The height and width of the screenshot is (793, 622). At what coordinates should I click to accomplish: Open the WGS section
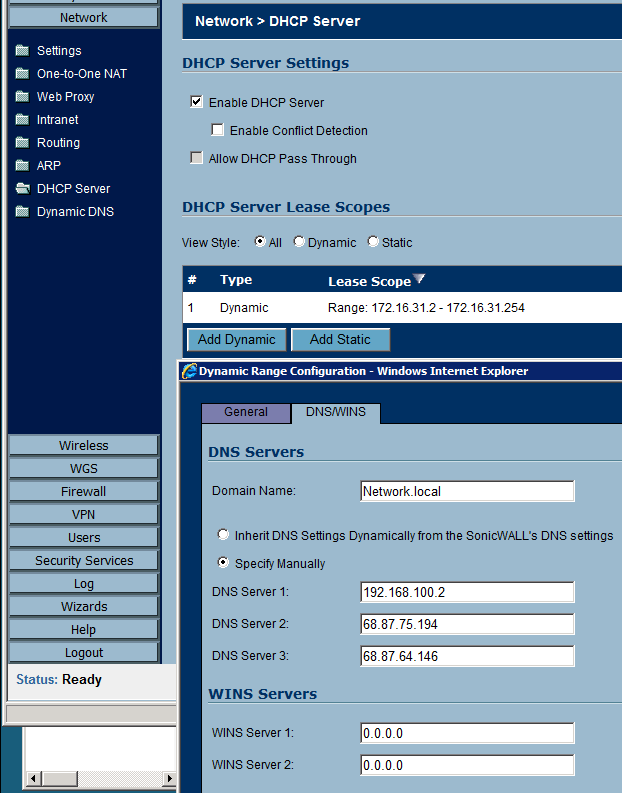coord(84,468)
